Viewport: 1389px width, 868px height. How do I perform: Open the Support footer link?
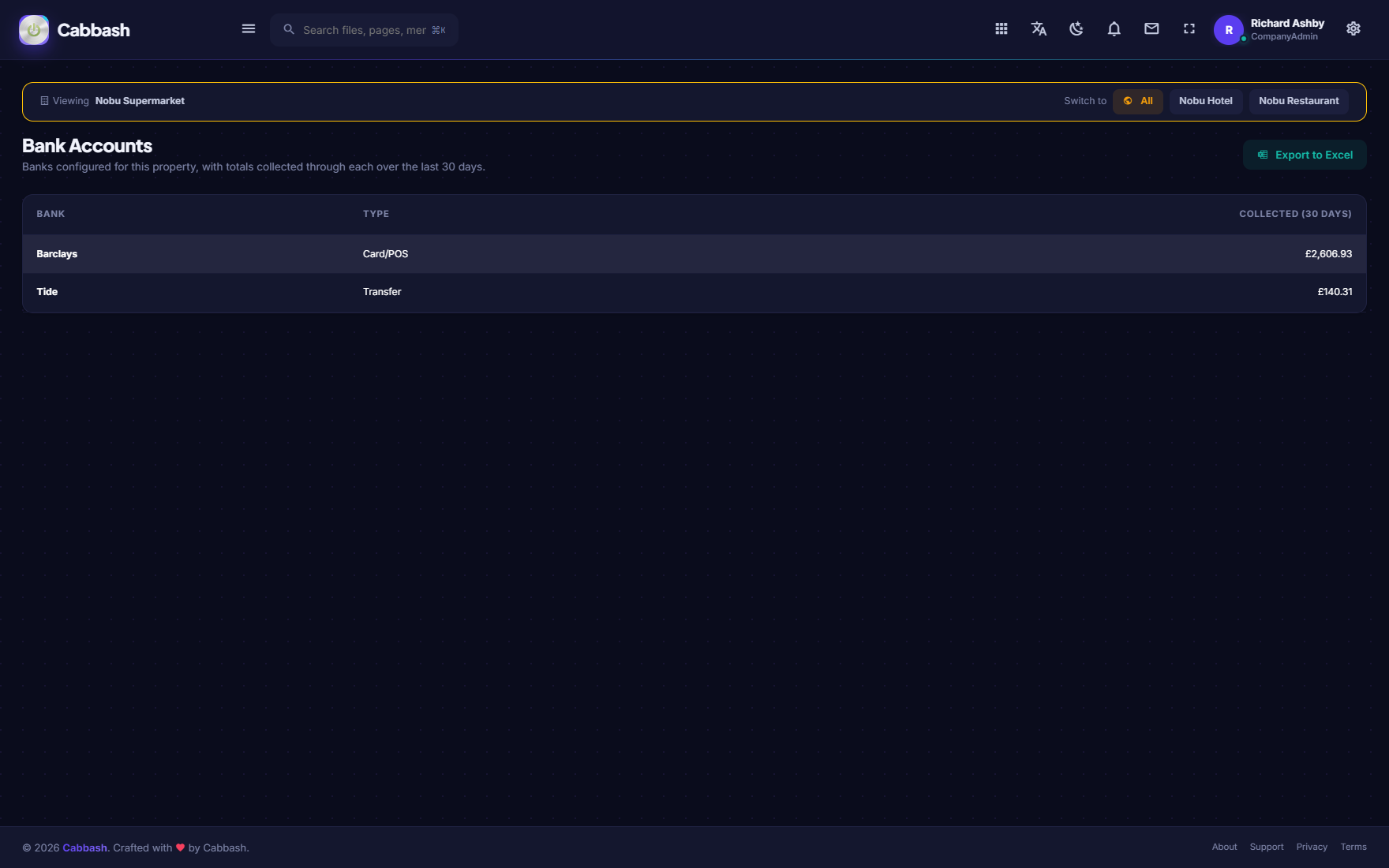1266,847
